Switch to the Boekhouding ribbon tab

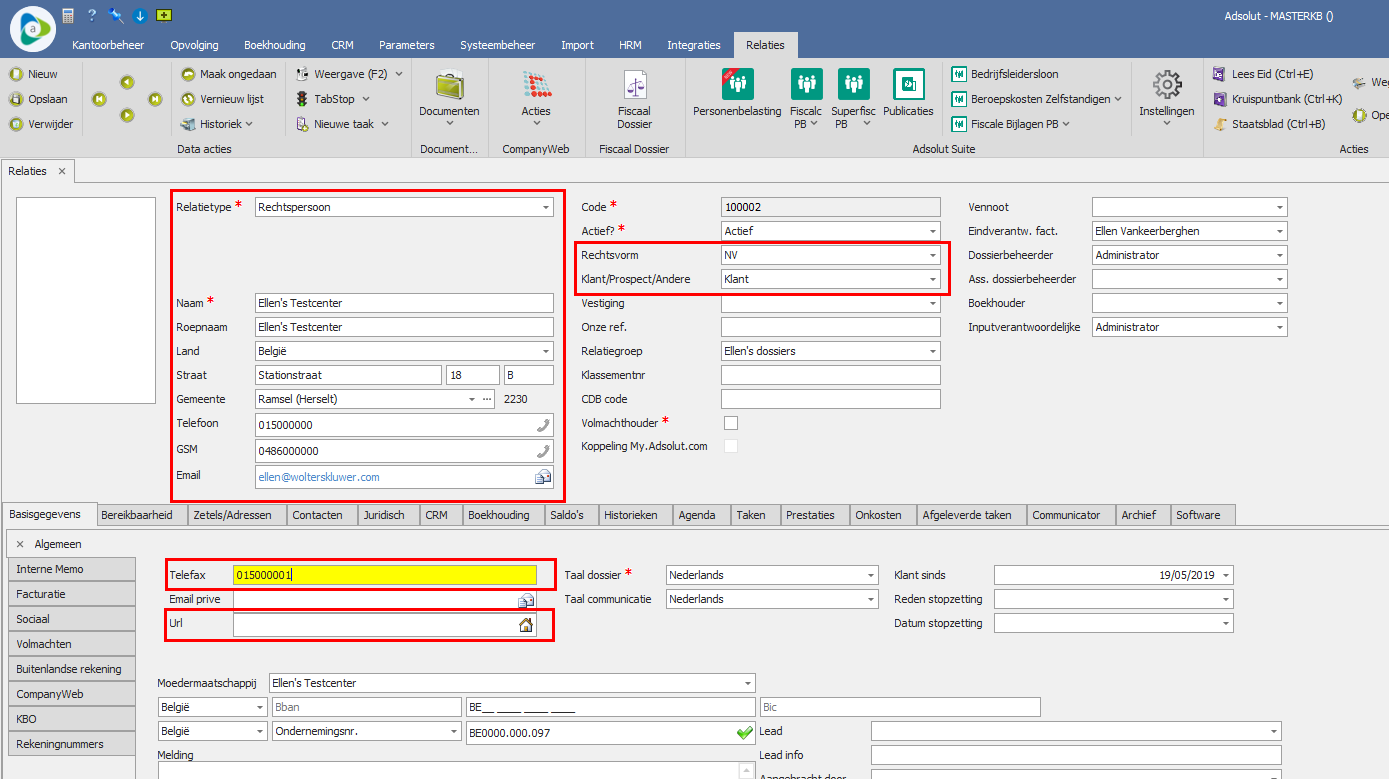pyautogui.click(x=275, y=45)
